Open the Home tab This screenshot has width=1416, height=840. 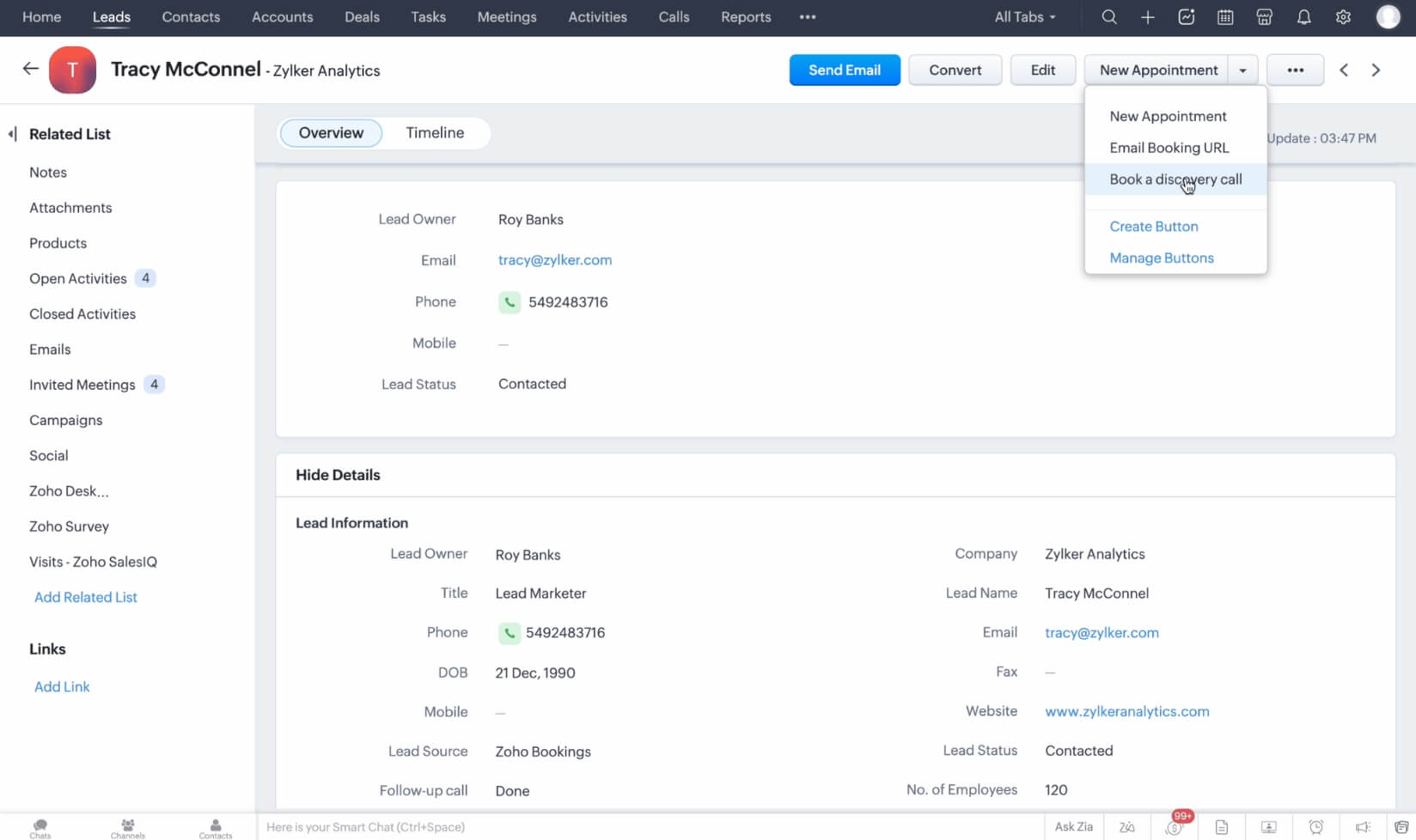pyautogui.click(x=41, y=17)
